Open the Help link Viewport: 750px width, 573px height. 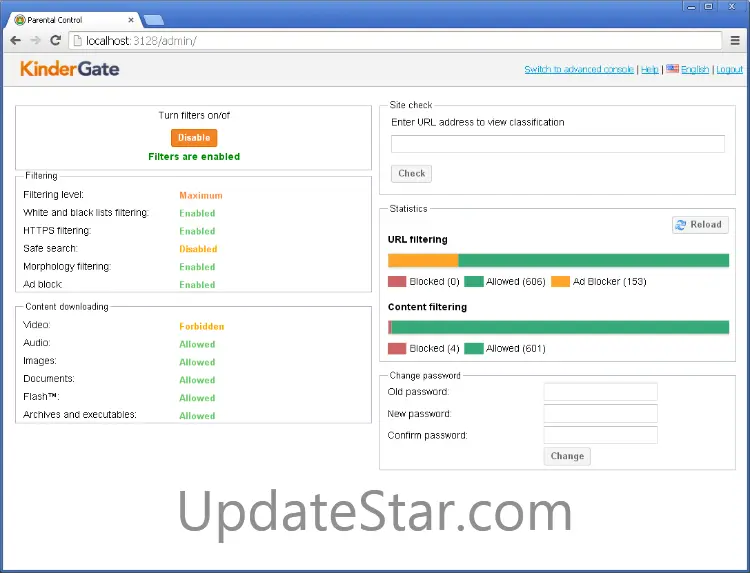pyautogui.click(x=650, y=69)
